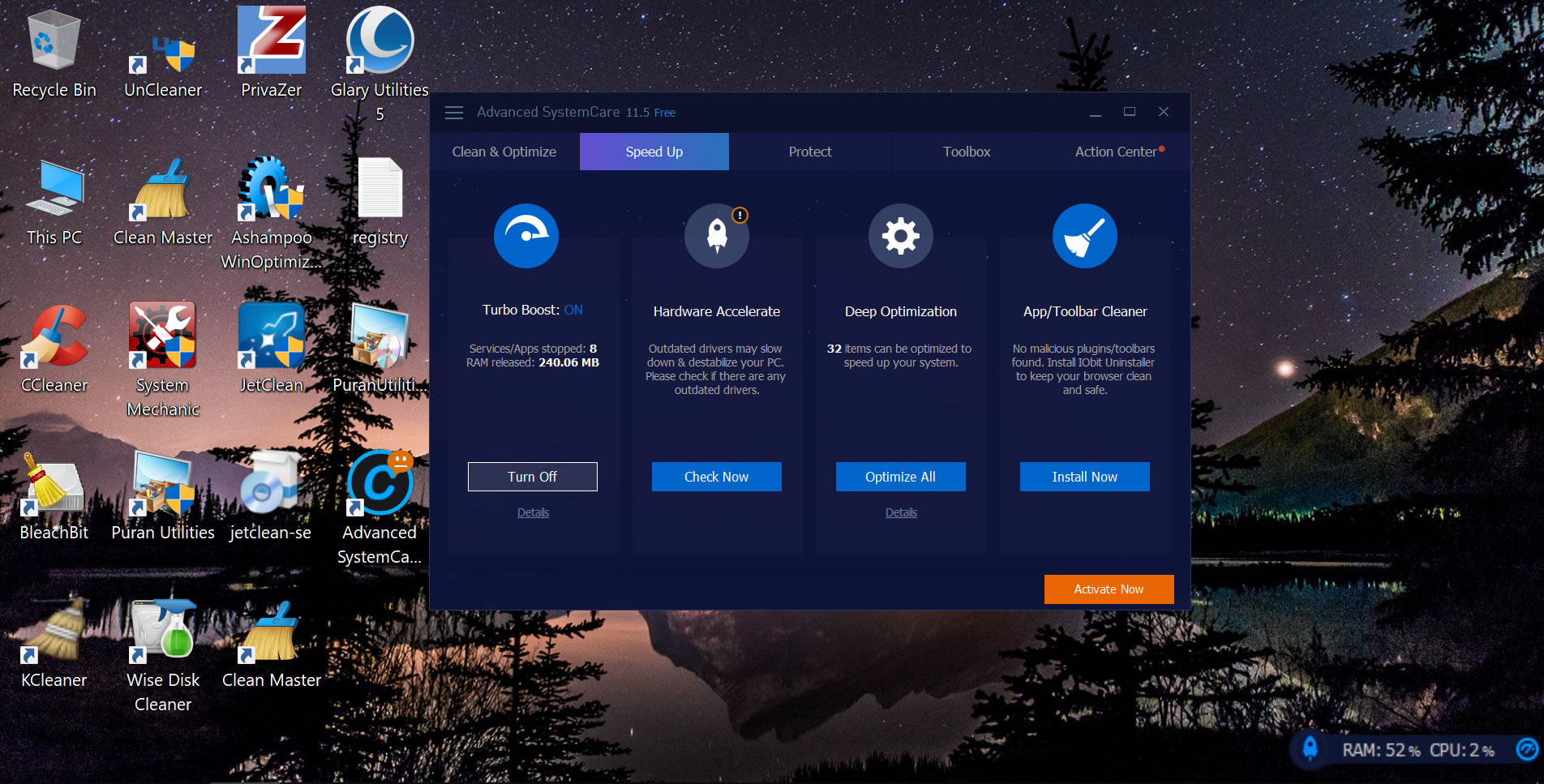The height and width of the screenshot is (784, 1544).
Task: Click the App/Toolbar Cleaner broom icon
Action: 1085,236
